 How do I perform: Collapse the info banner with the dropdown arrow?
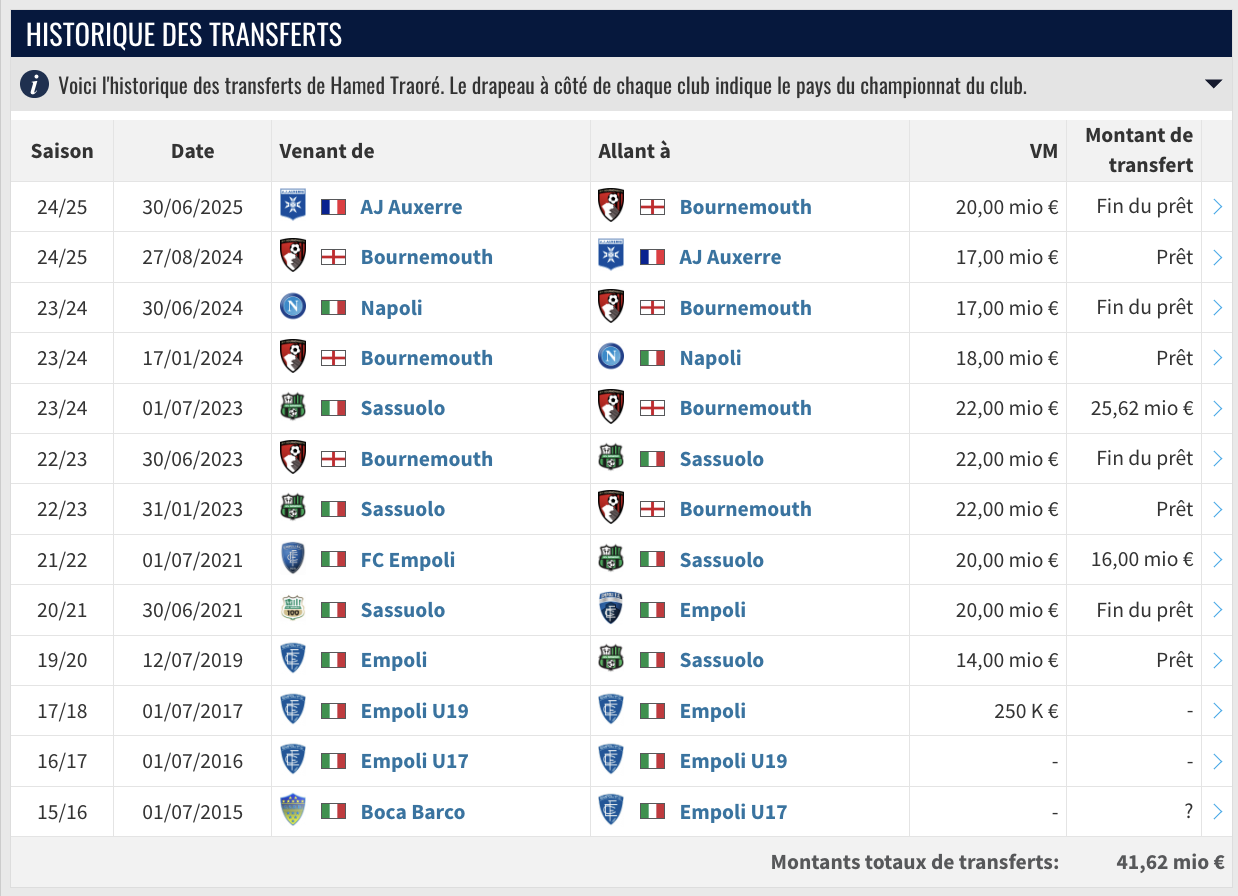1213,84
